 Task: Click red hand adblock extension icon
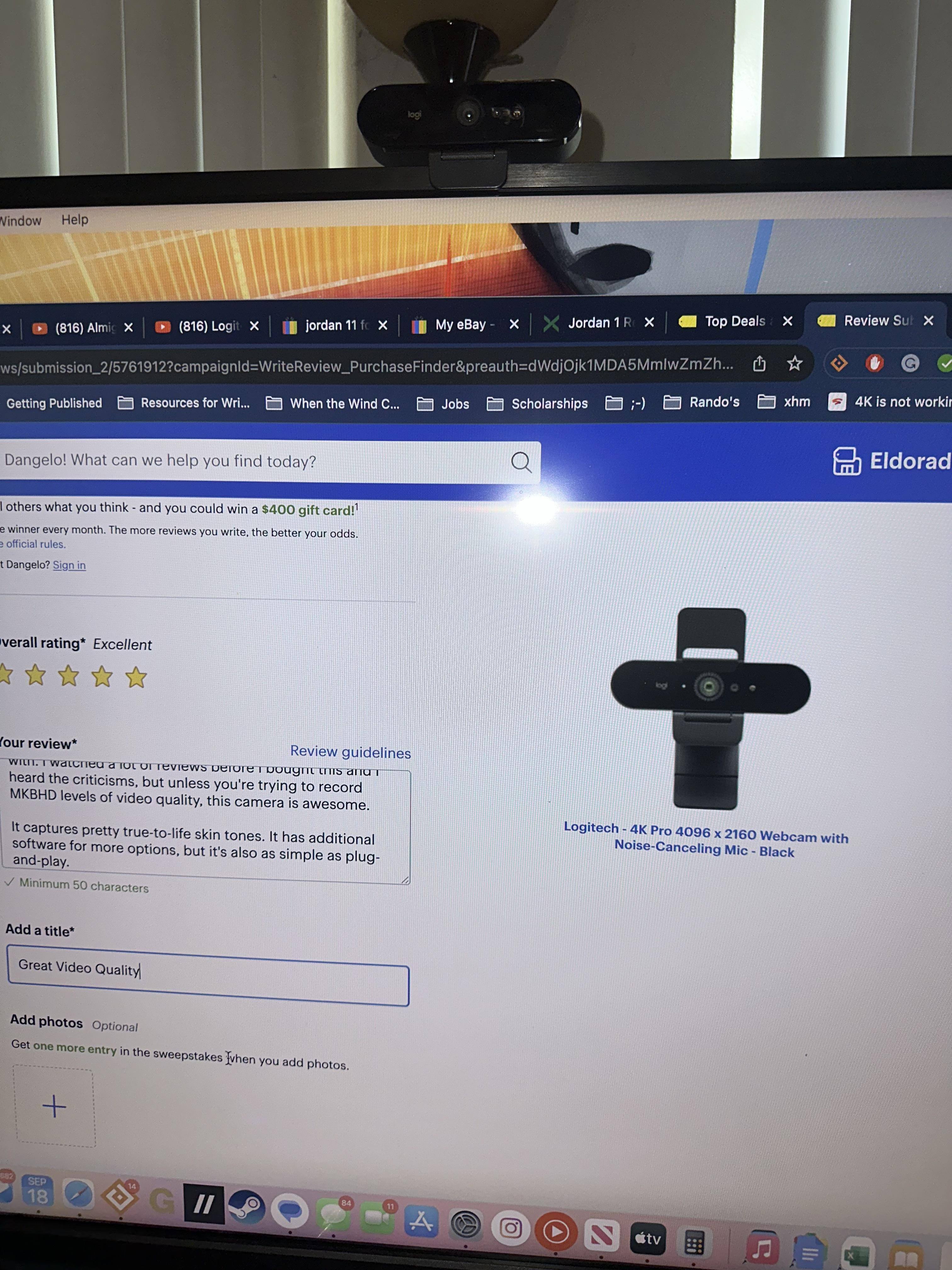tap(874, 363)
